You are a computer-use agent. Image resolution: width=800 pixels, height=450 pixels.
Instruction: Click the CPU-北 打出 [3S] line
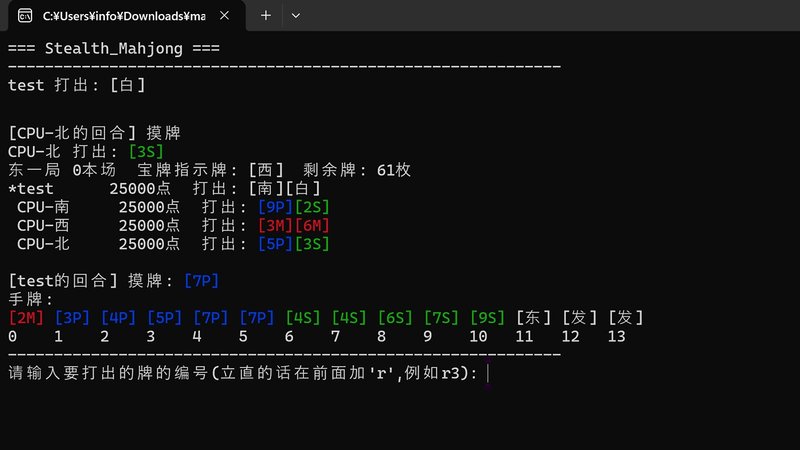pos(86,152)
